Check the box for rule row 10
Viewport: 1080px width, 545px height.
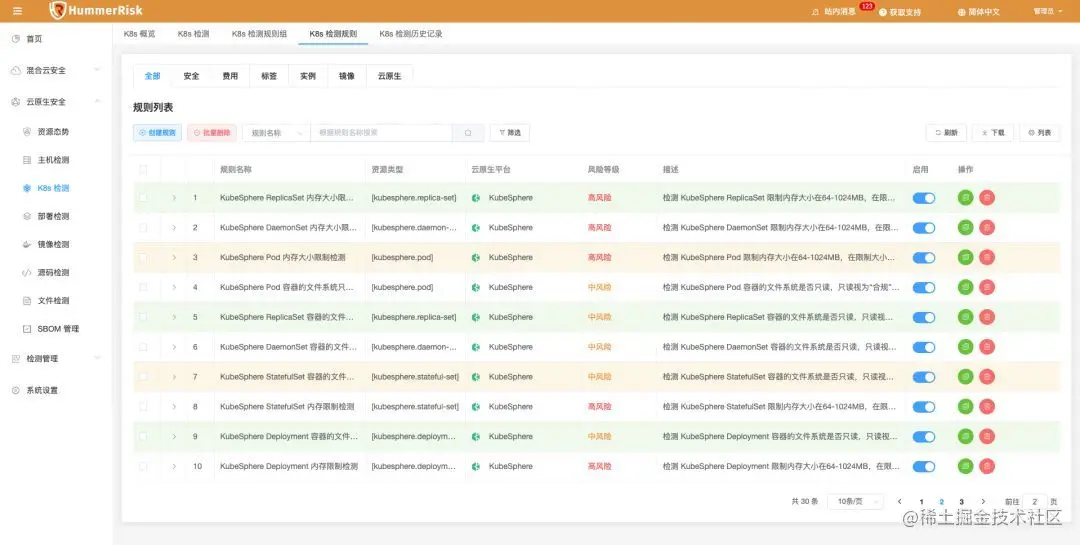point(143,466)
